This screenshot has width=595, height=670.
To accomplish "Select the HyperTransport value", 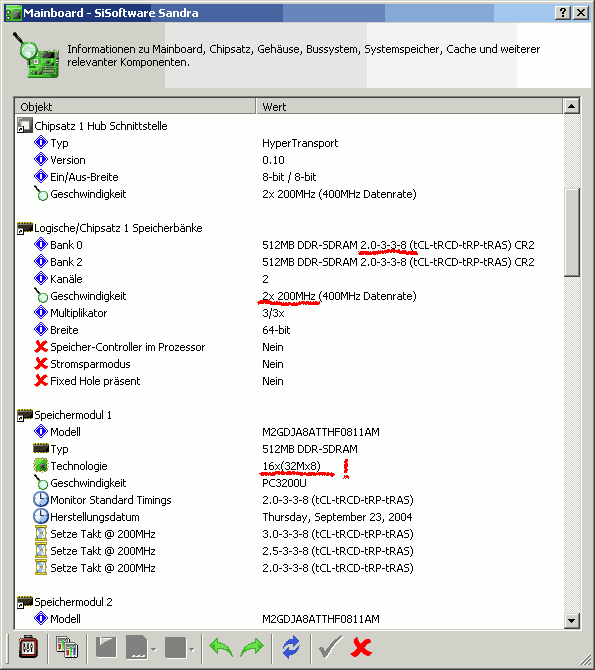I will pyautogui.click(x=300, y=143).
